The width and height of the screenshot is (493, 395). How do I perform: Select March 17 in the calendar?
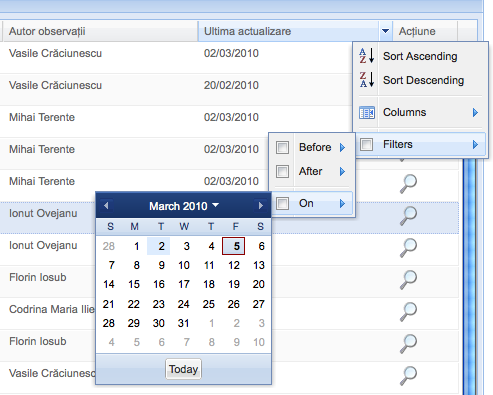(184, 284)
